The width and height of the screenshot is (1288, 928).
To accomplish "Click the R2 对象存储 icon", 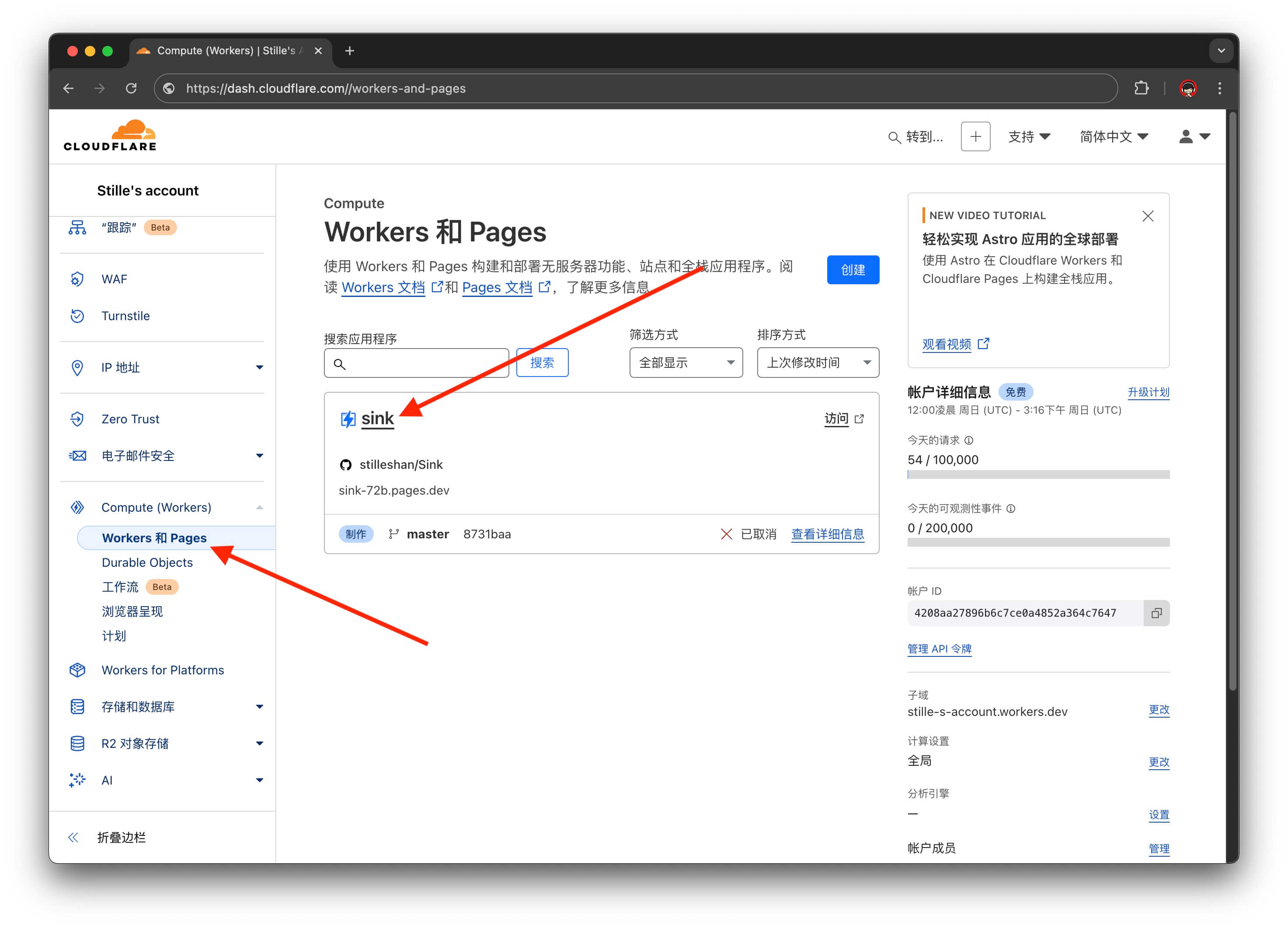I will (77, 743).
